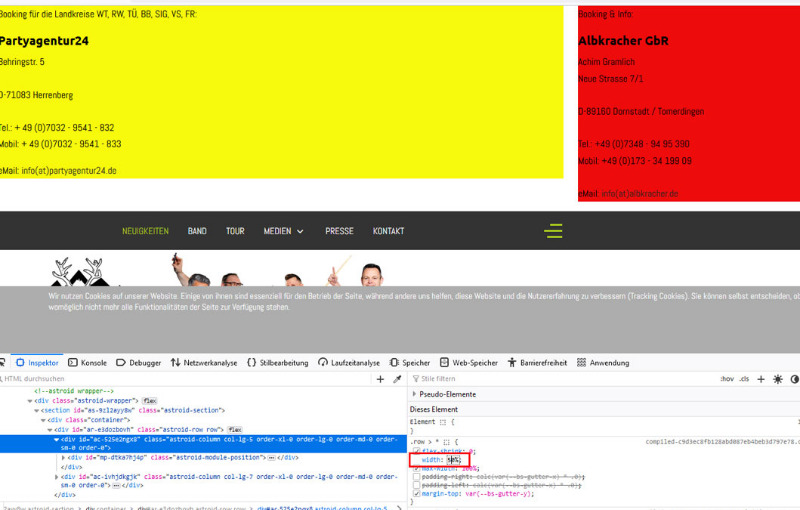Disable the margin-top declaration checkbox
The height and width of the screenshot is (510, 800).
(416, 494)
